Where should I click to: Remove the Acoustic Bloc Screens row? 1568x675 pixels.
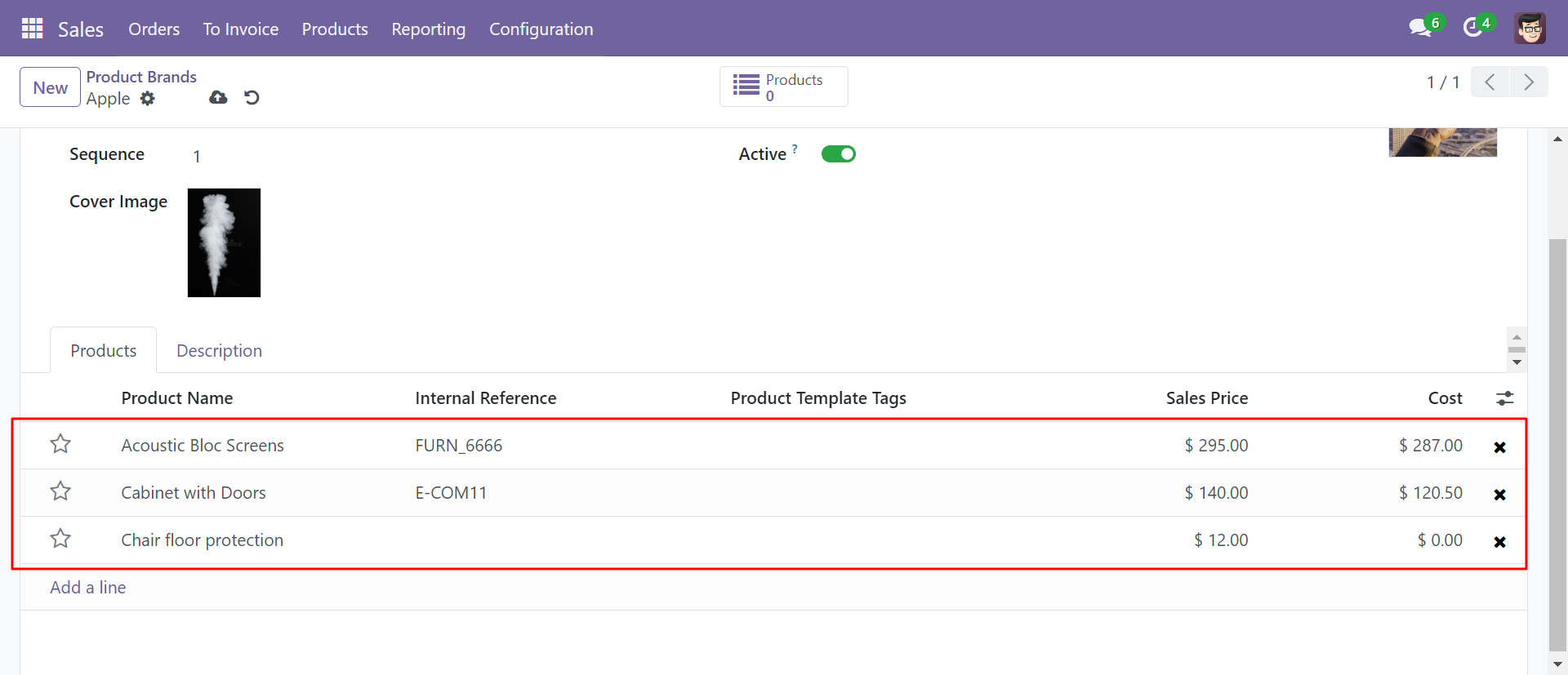1499,447
